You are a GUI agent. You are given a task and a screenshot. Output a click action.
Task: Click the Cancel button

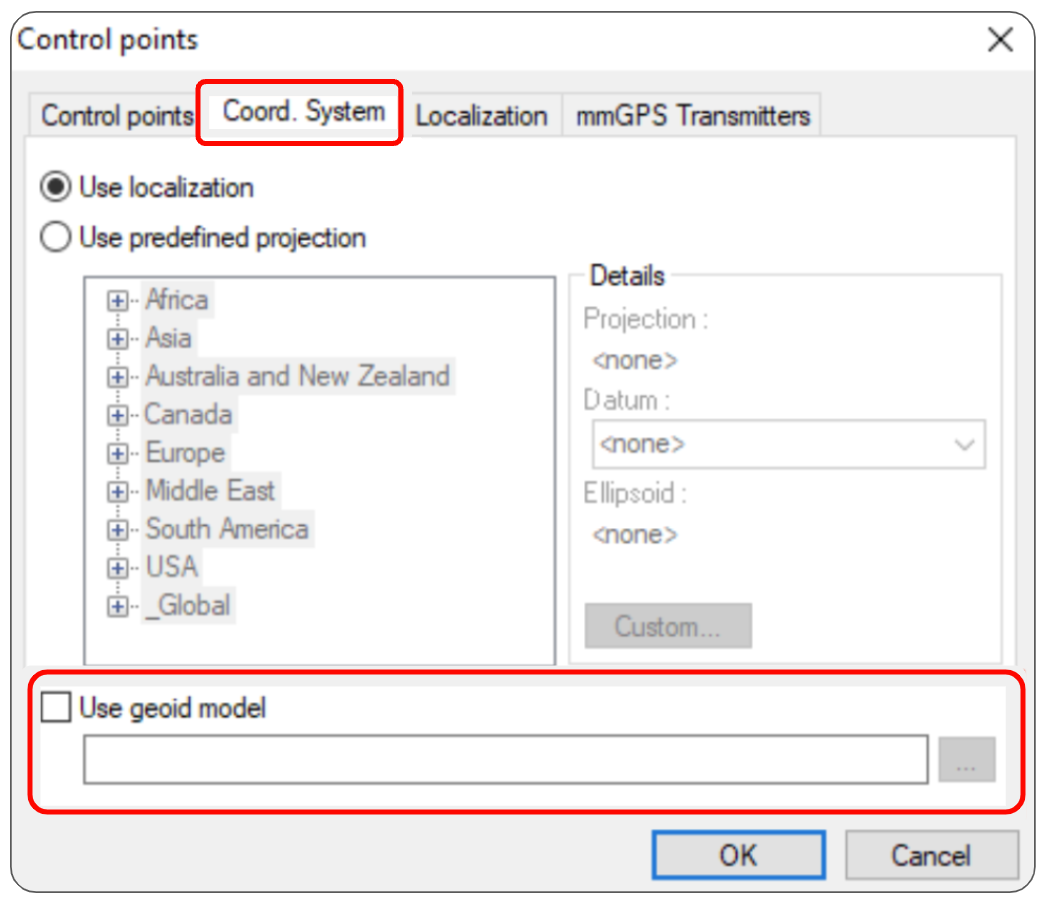(931, 855)
